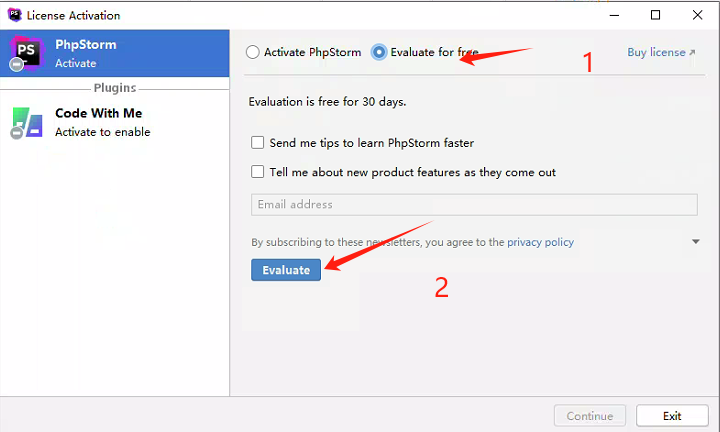
Task: Click the blue Evaluate button
Action: 286,270
